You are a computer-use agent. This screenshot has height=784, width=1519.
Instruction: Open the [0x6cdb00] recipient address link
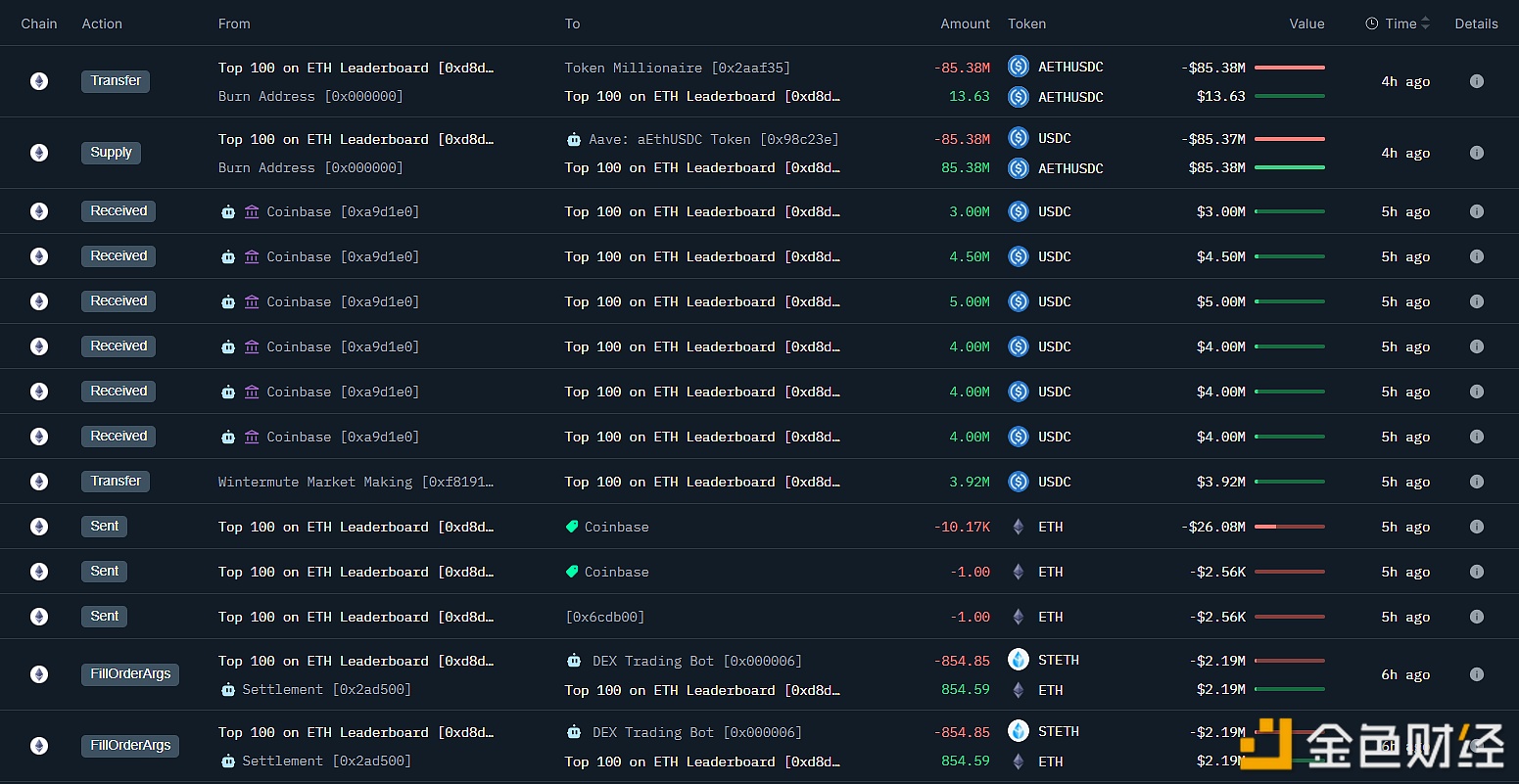coord(604,617)
